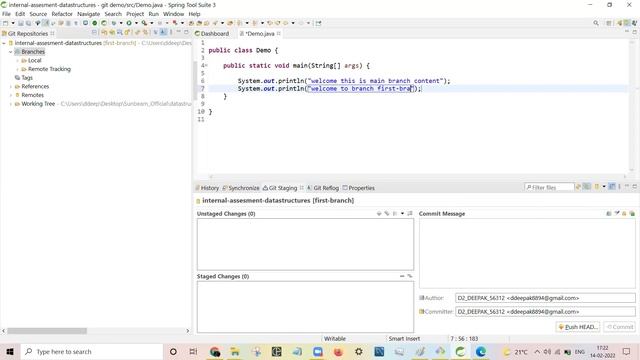Open Microsoft Edge from the taskbar

(480, 351)
